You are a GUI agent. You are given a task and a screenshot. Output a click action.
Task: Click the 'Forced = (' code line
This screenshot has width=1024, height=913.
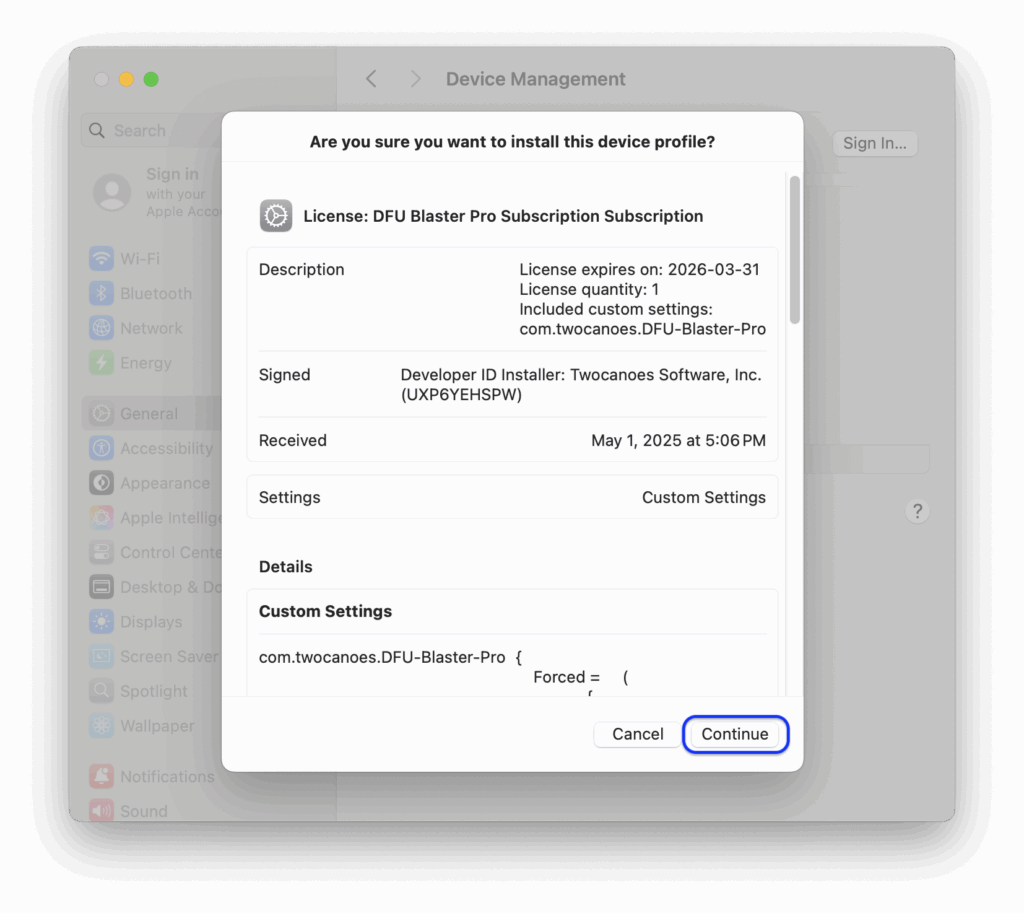click(581, 677)
